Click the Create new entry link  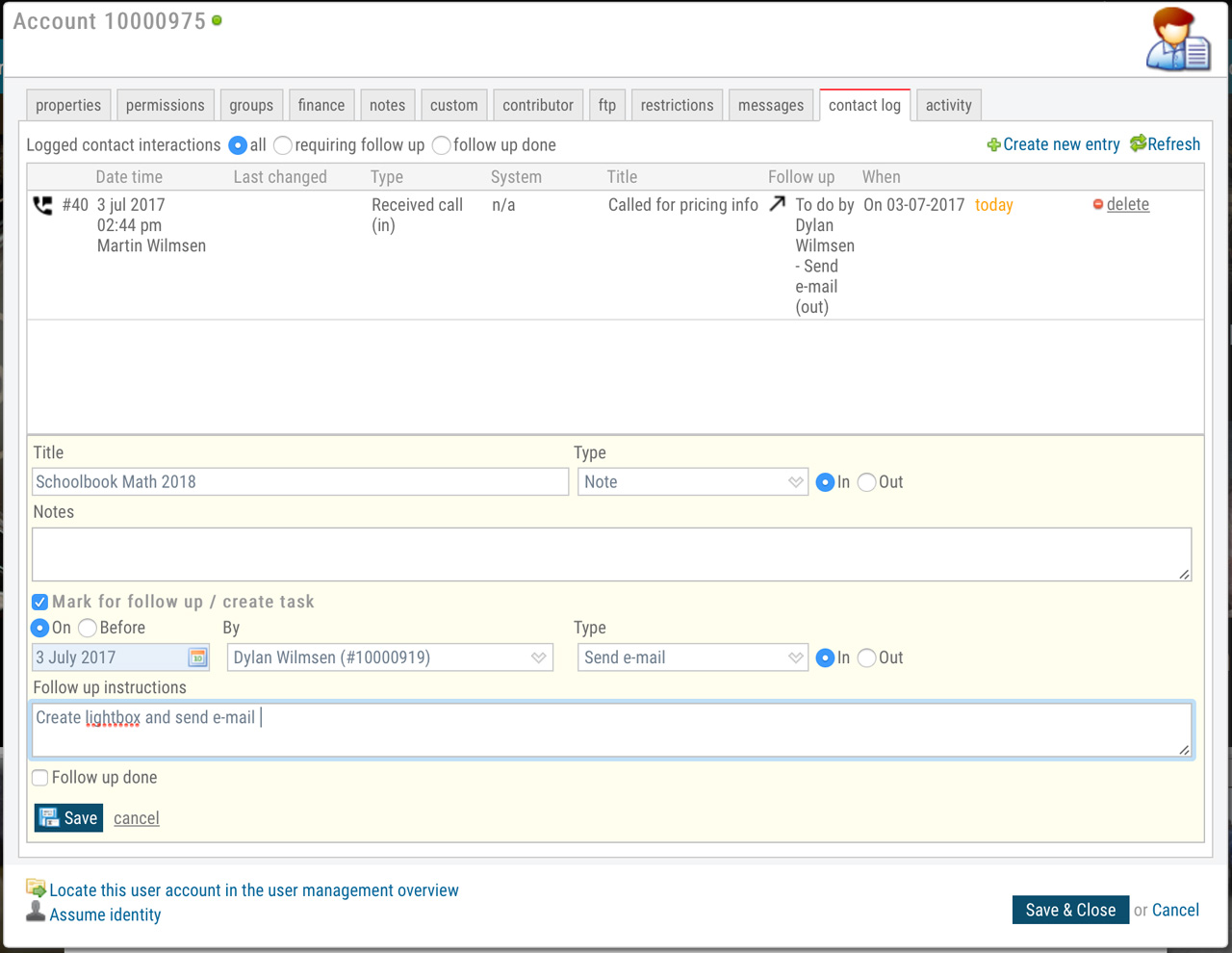coord(1062,144)
